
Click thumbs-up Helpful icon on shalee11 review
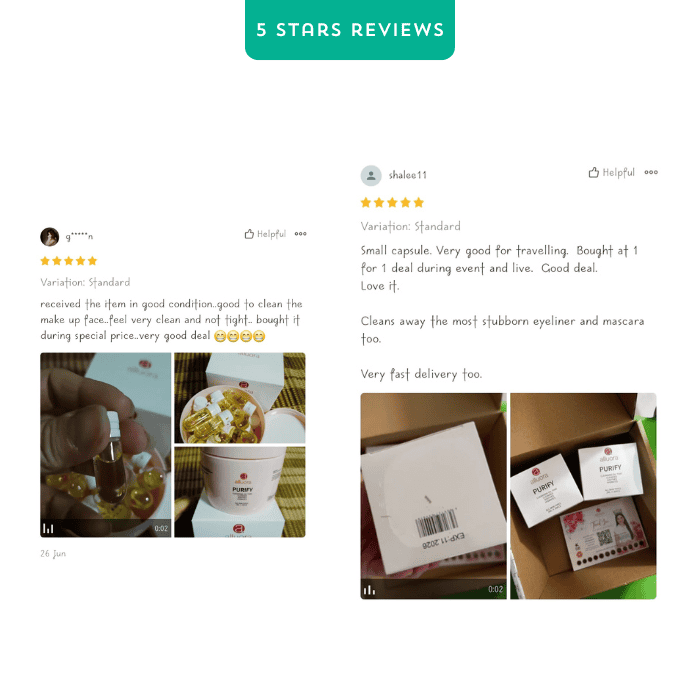pos(593,172)
